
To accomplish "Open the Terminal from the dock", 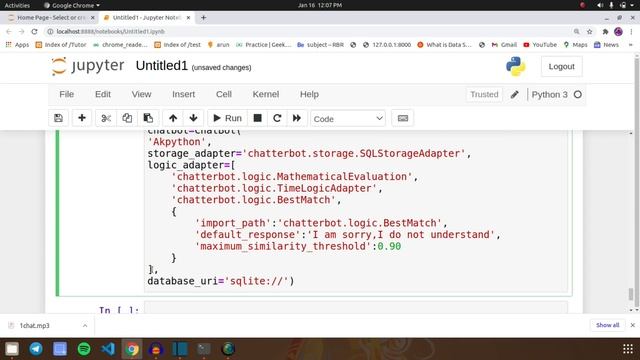I will [x=204, y=349].
